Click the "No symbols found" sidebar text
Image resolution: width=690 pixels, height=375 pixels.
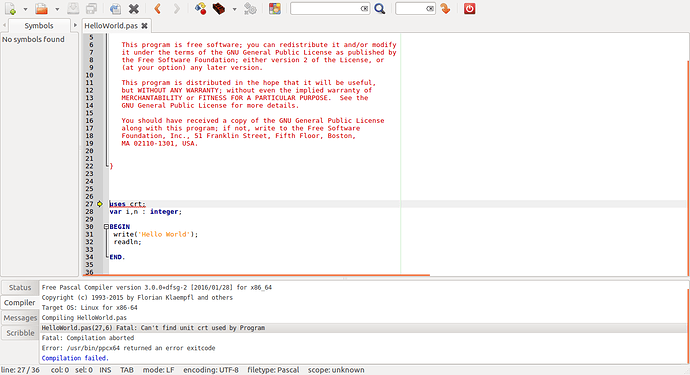(x=33, y=39)
